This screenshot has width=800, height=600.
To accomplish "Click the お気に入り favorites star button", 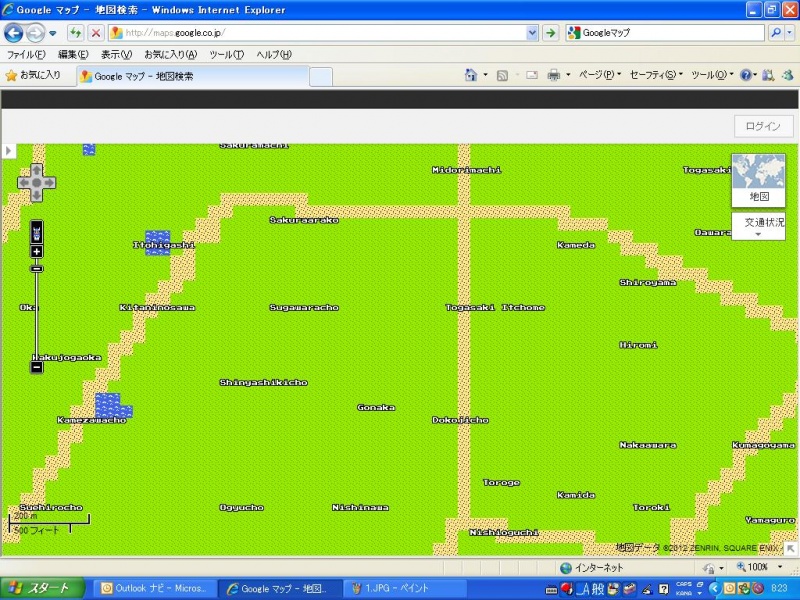I will pyautogui.click(x=33, y=76).
